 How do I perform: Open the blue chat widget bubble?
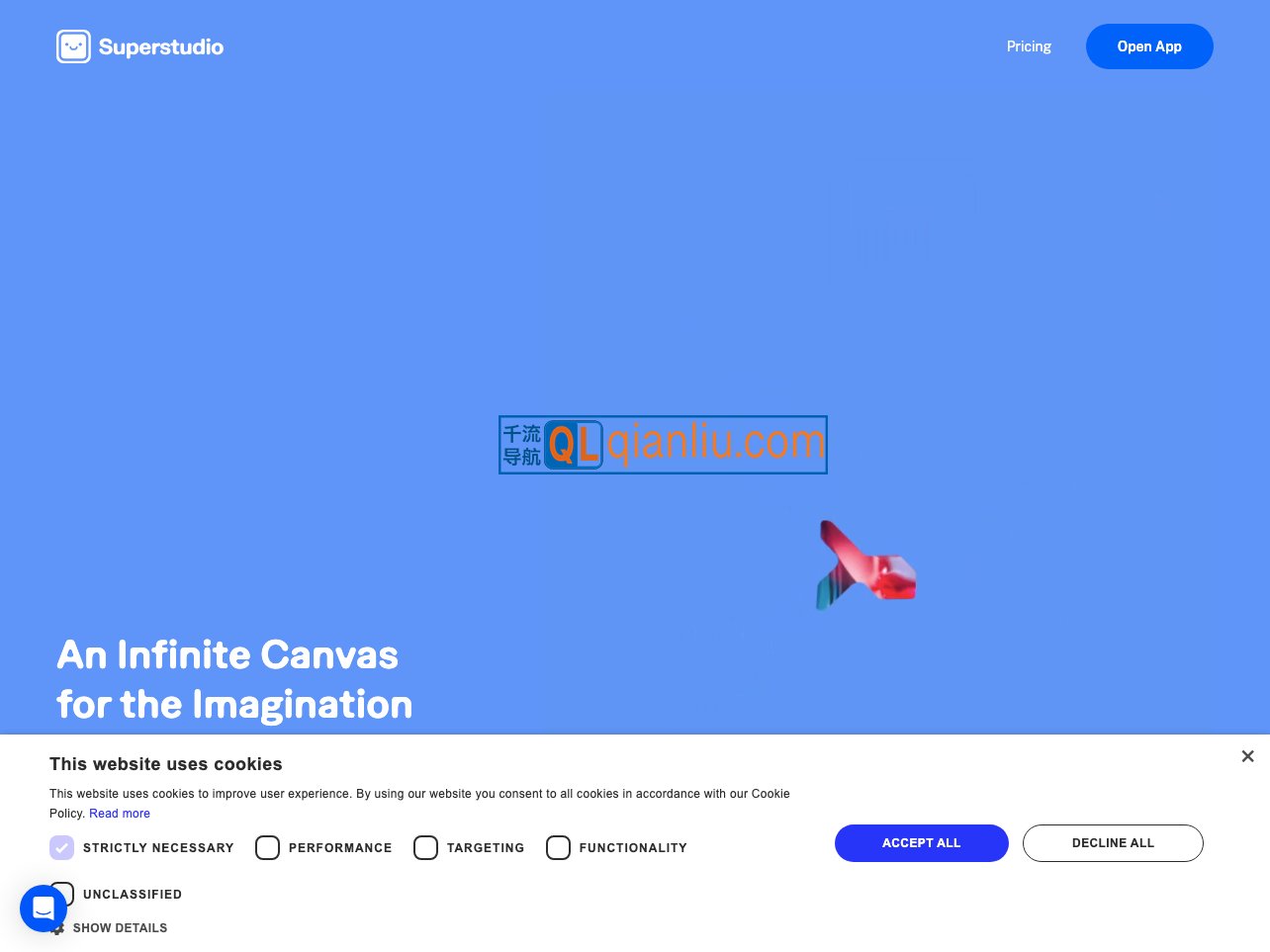tap(43, 908)
